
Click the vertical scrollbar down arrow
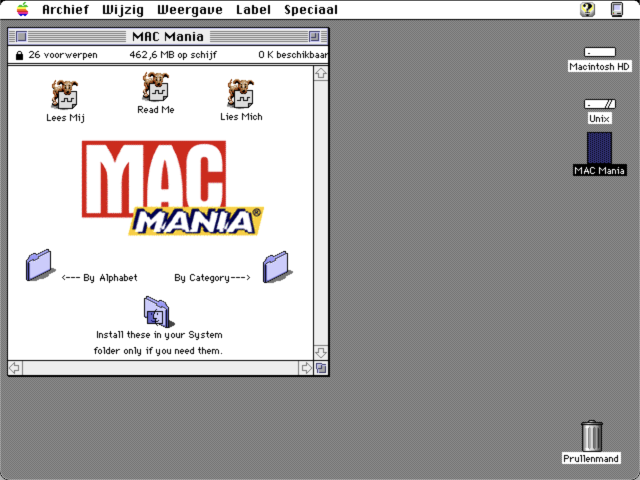(x=321, y=352)
